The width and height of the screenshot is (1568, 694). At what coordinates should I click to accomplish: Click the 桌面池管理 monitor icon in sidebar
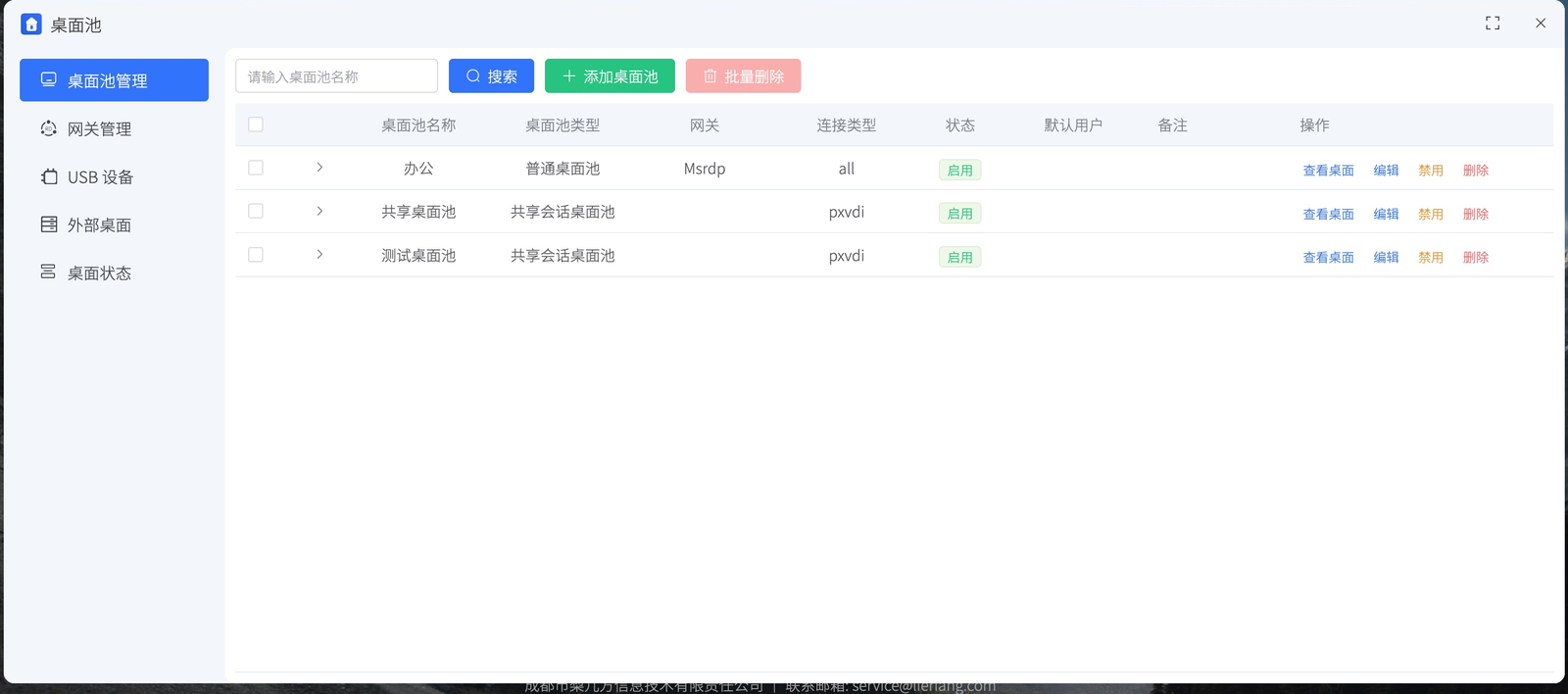48,79
